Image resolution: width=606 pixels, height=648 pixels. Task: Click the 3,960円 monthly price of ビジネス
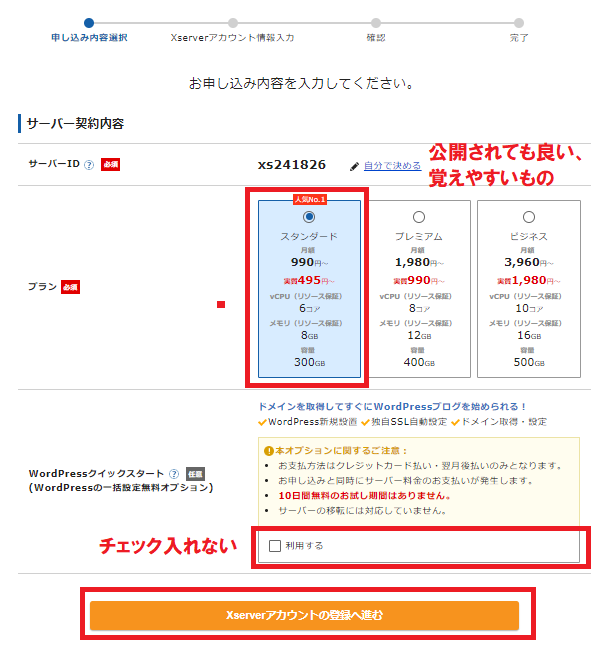click(x=529, y=262)
